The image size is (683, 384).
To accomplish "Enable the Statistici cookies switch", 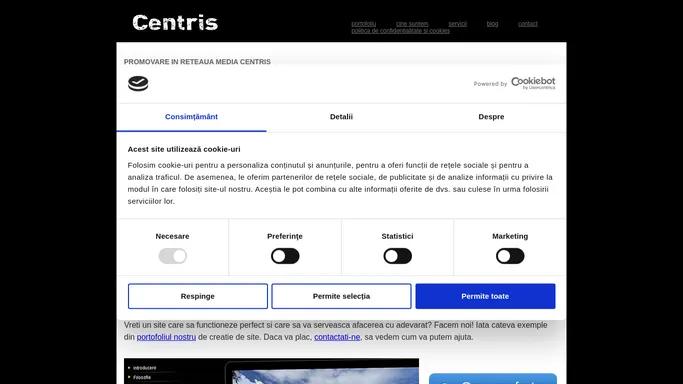I will point(397,256).
